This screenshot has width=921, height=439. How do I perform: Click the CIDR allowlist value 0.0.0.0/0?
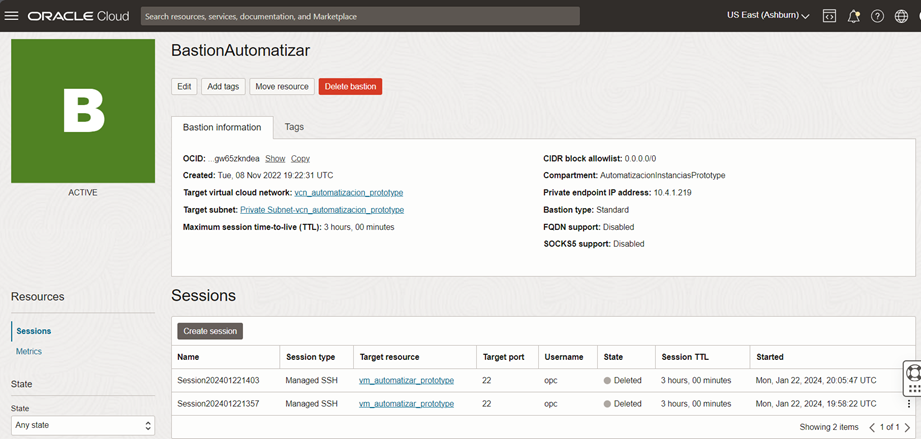click(x=640, y=159)
